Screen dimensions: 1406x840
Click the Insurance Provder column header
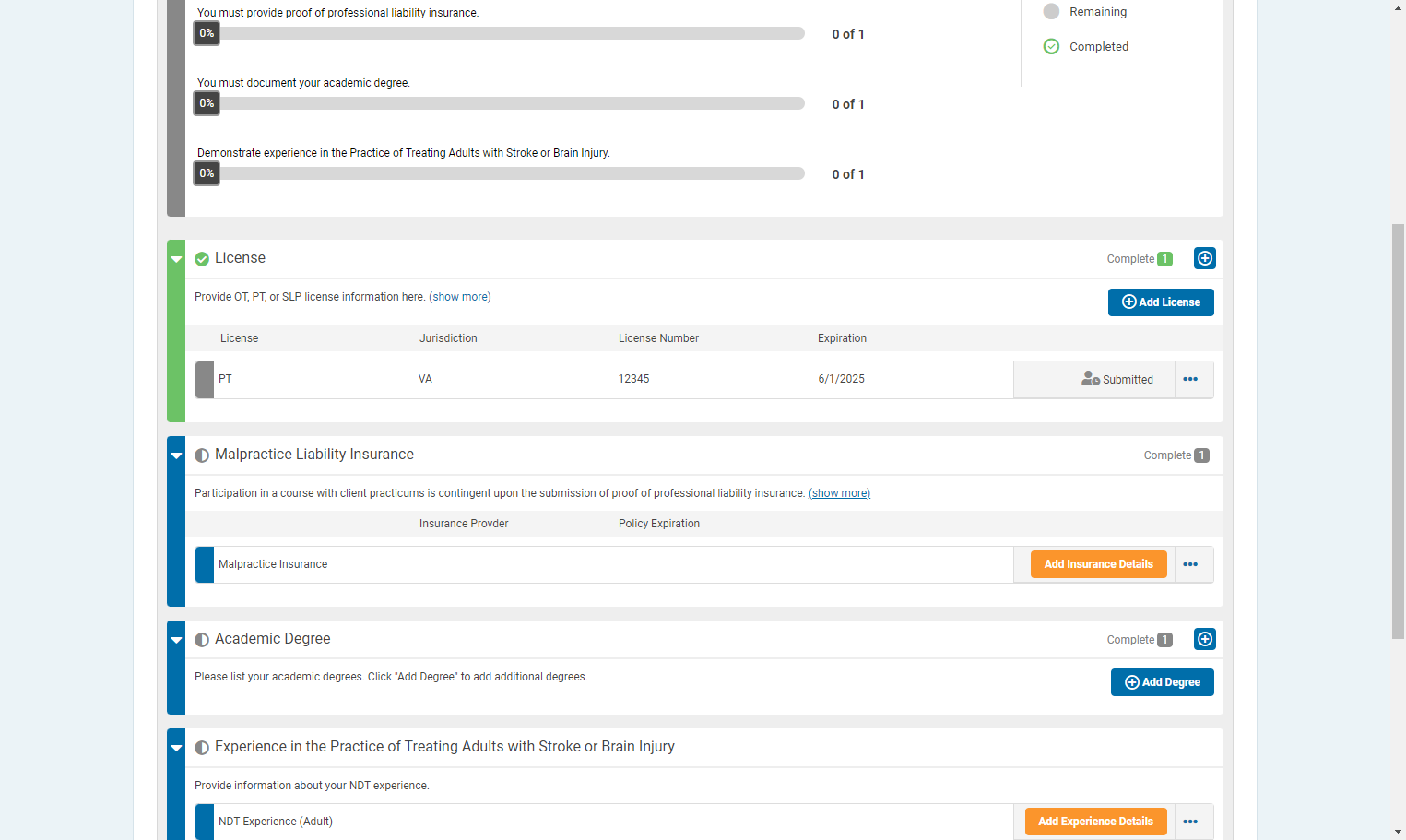pos(464,524)
